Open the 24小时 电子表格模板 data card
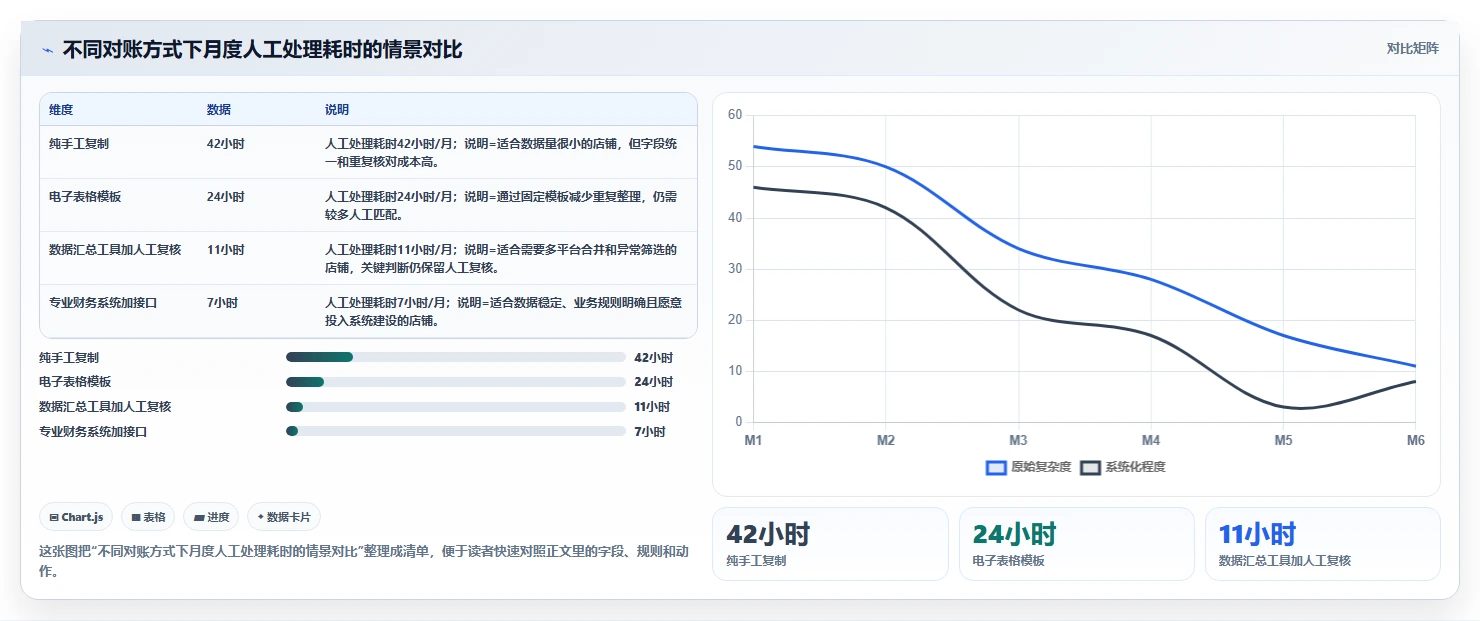Viewport: 1480px width, 621px height. 1077,544
